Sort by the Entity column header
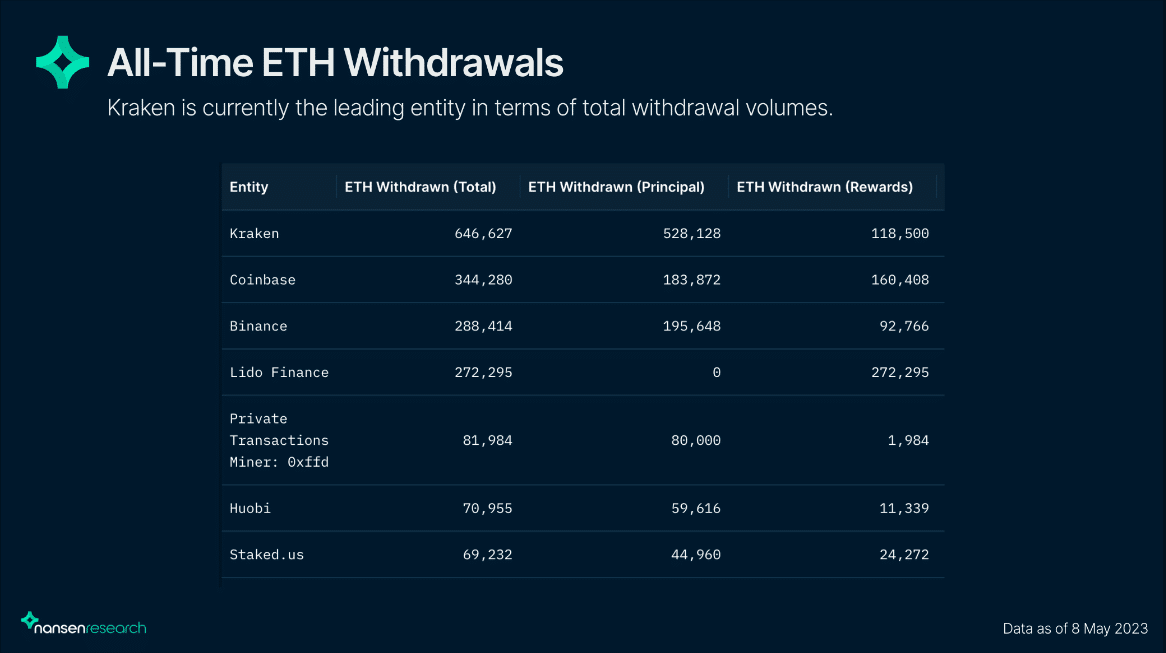The width and height of the screenshot is (1166, 653). 249,187
